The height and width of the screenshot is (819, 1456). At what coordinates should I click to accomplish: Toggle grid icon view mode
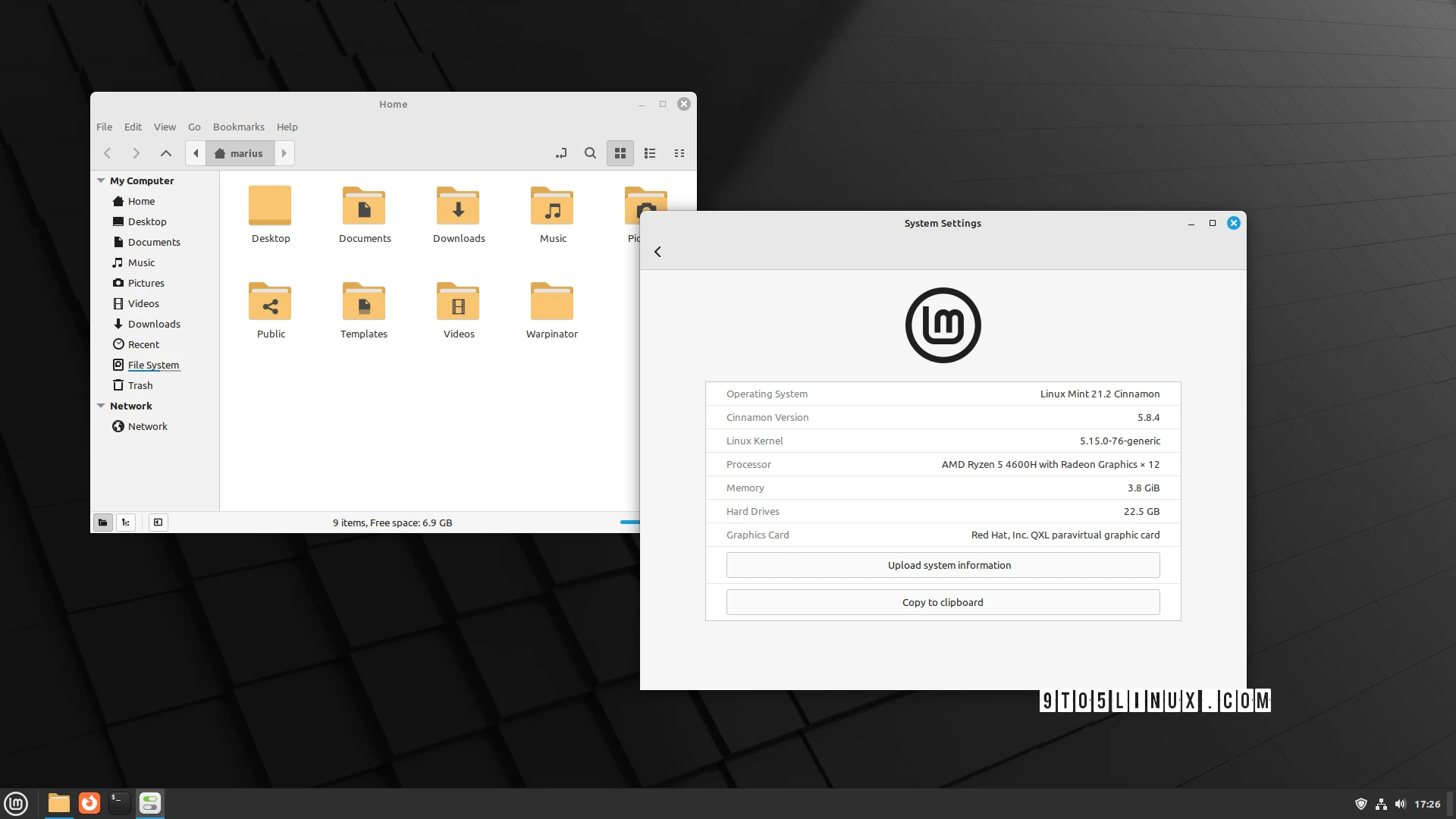point(620,153)
